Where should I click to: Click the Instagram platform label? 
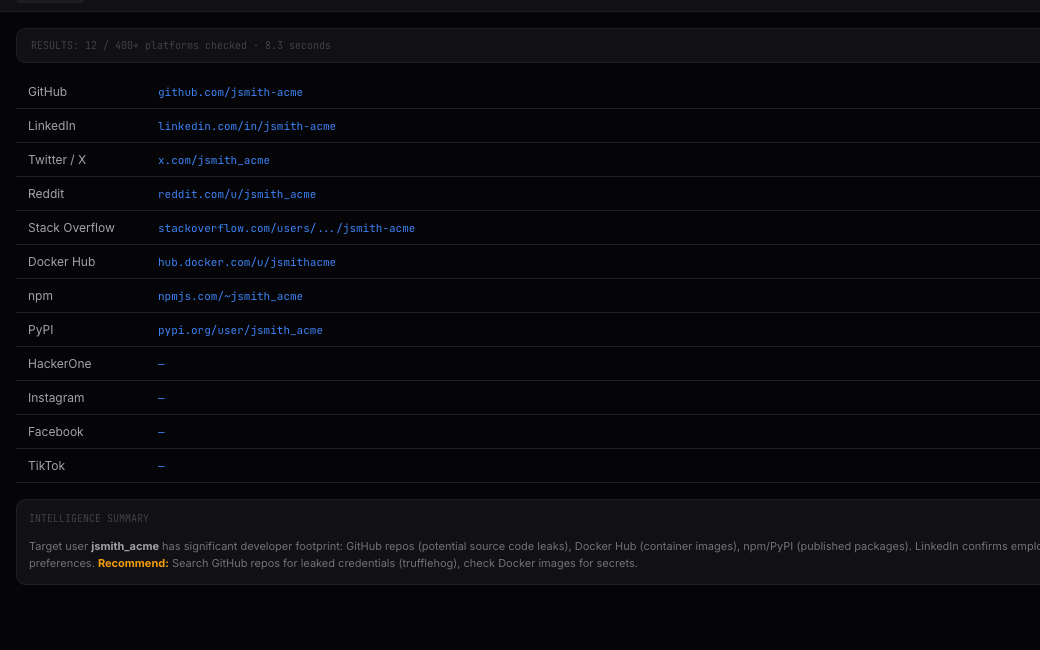click(56, 398)
